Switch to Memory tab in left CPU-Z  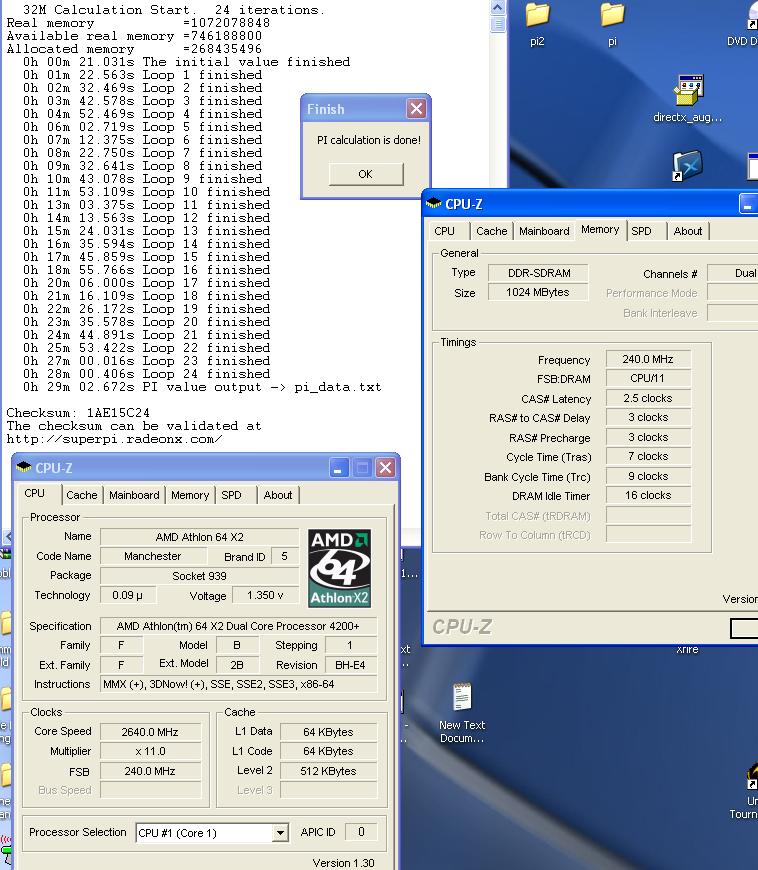[190, 495]
